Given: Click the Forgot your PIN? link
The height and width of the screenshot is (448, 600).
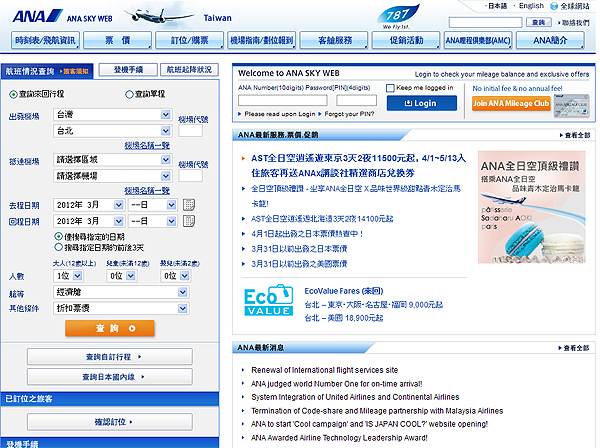Looking at the screenshot, I should click(349, 114).
